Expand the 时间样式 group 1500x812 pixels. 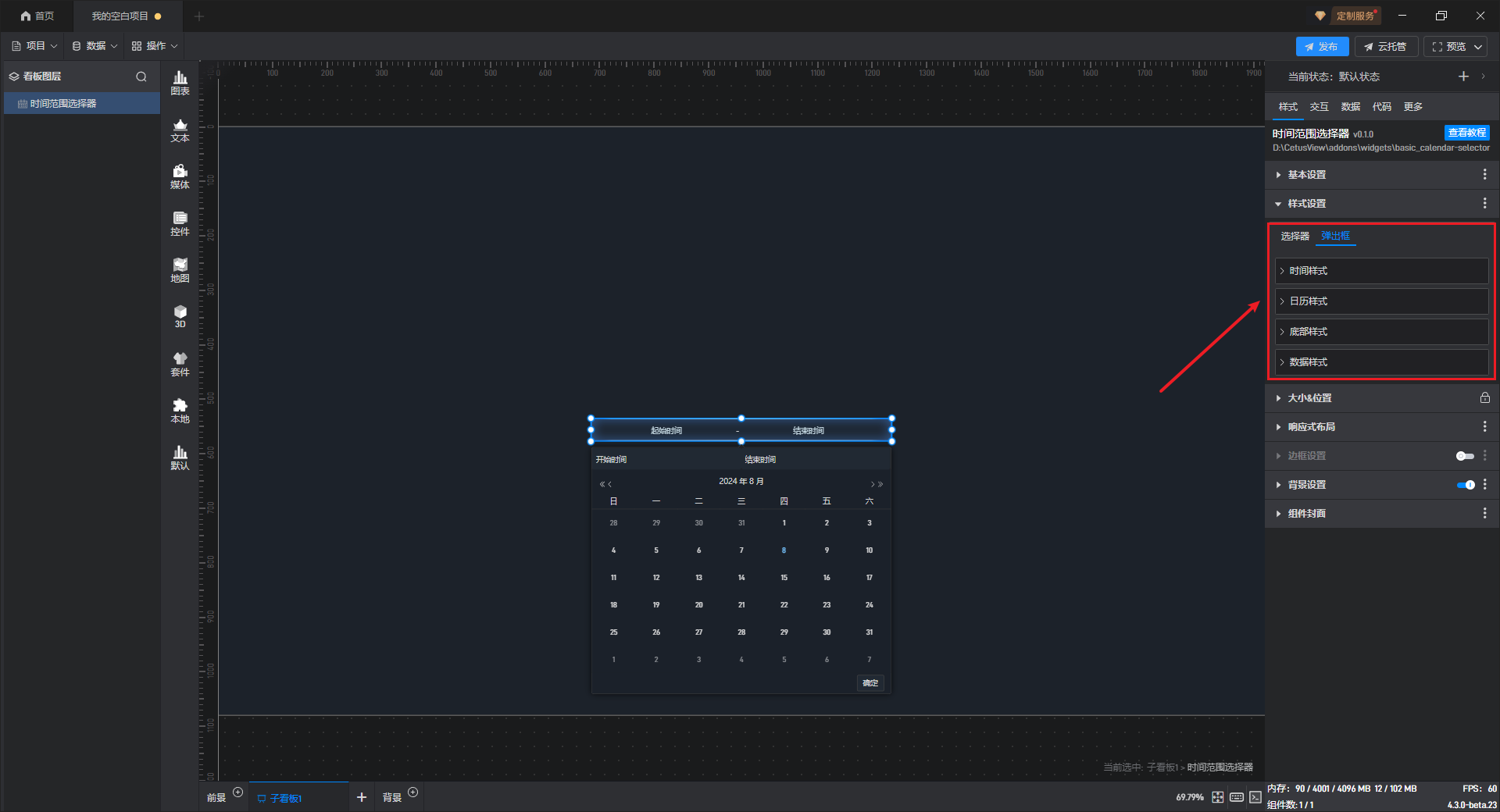[x=1381, y=271]
